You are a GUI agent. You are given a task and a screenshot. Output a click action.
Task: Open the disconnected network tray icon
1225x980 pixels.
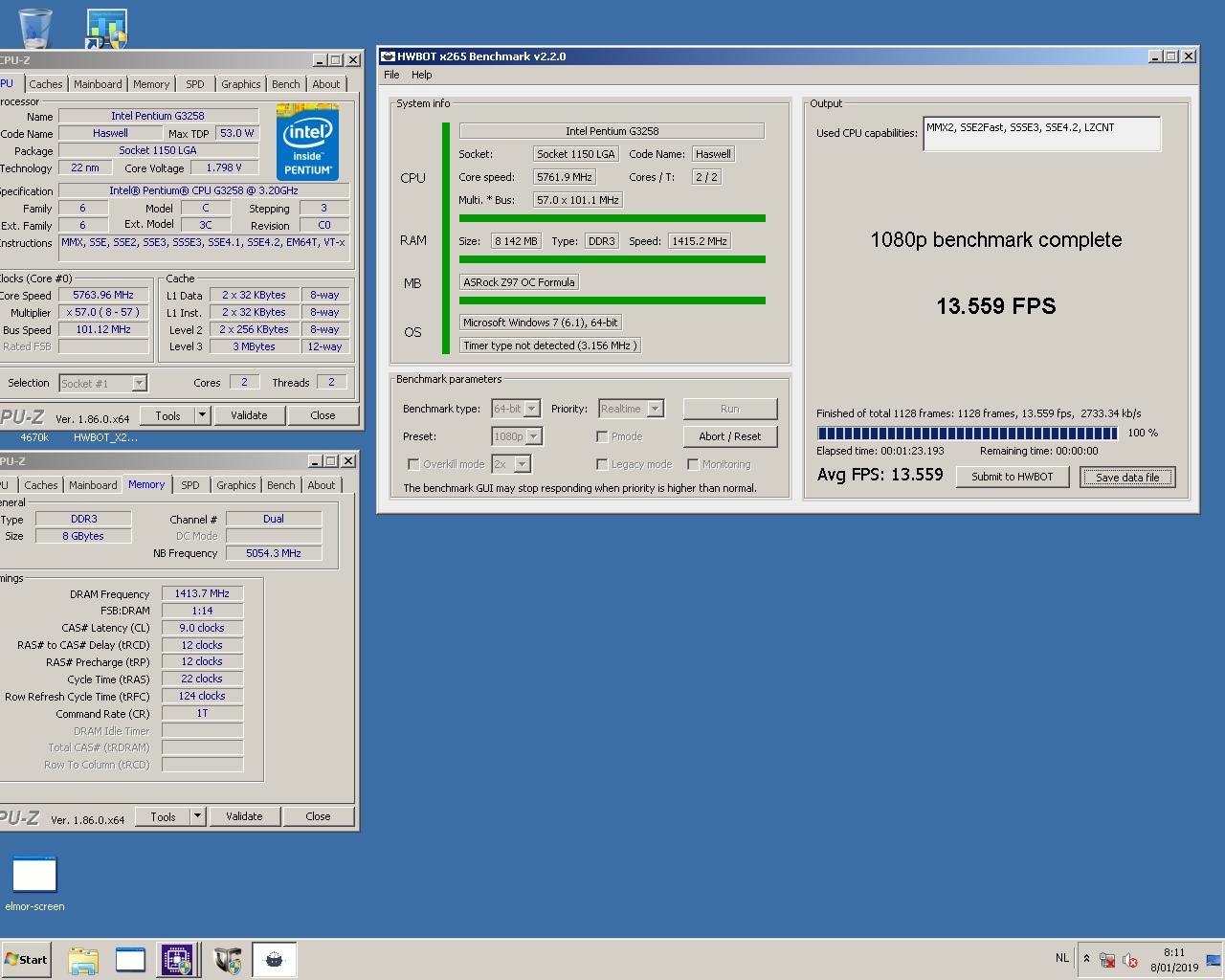point(1107,960)
